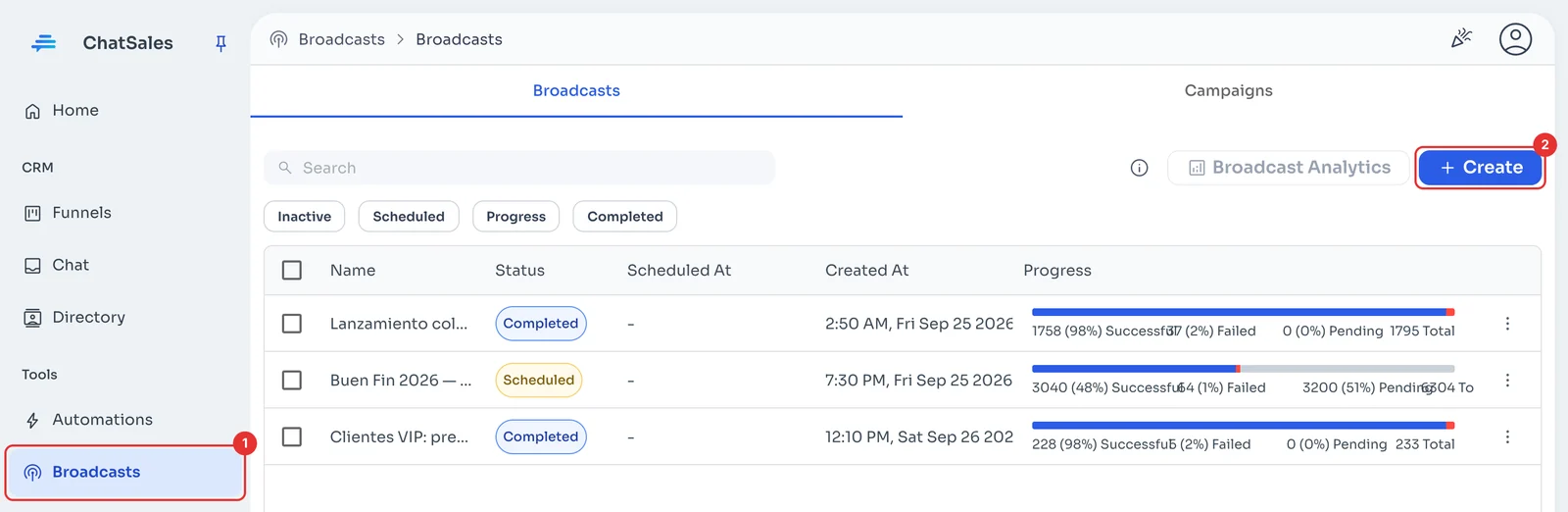
Task: Click the Funnels sidebar icon
Action: [32, 213]
